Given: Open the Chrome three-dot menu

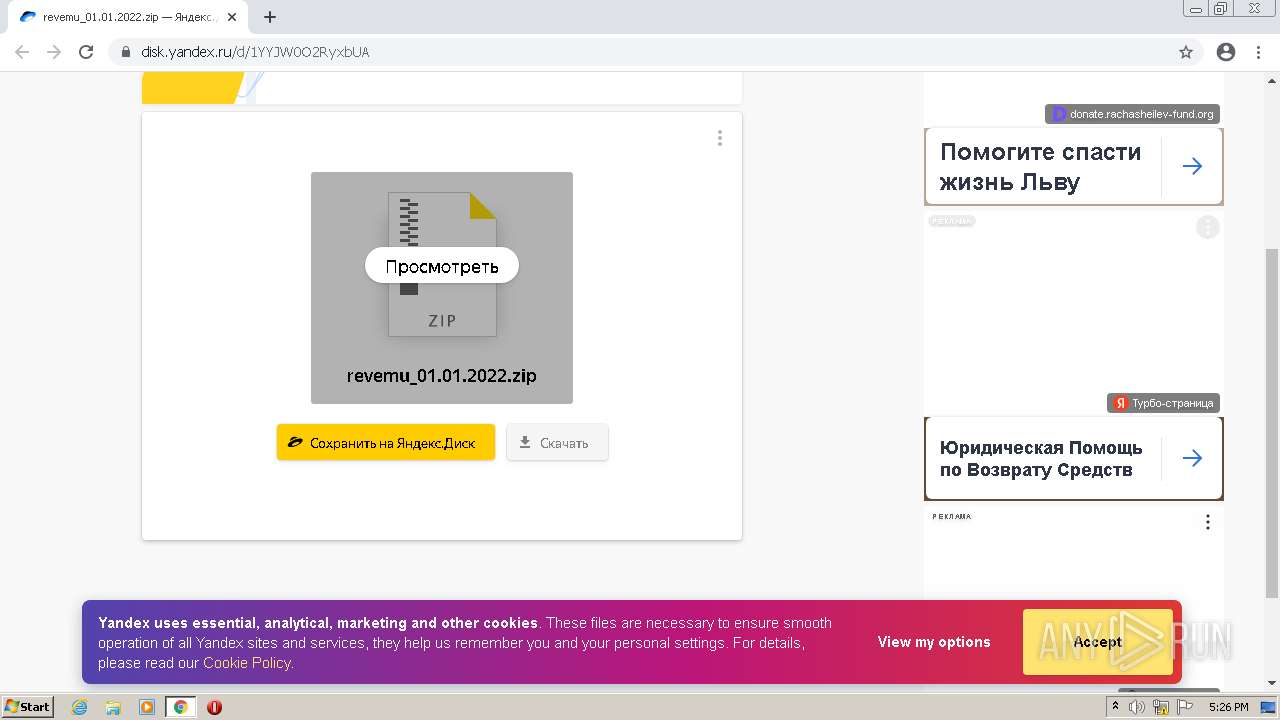Looking at the screenshot, I should 1259,52.
